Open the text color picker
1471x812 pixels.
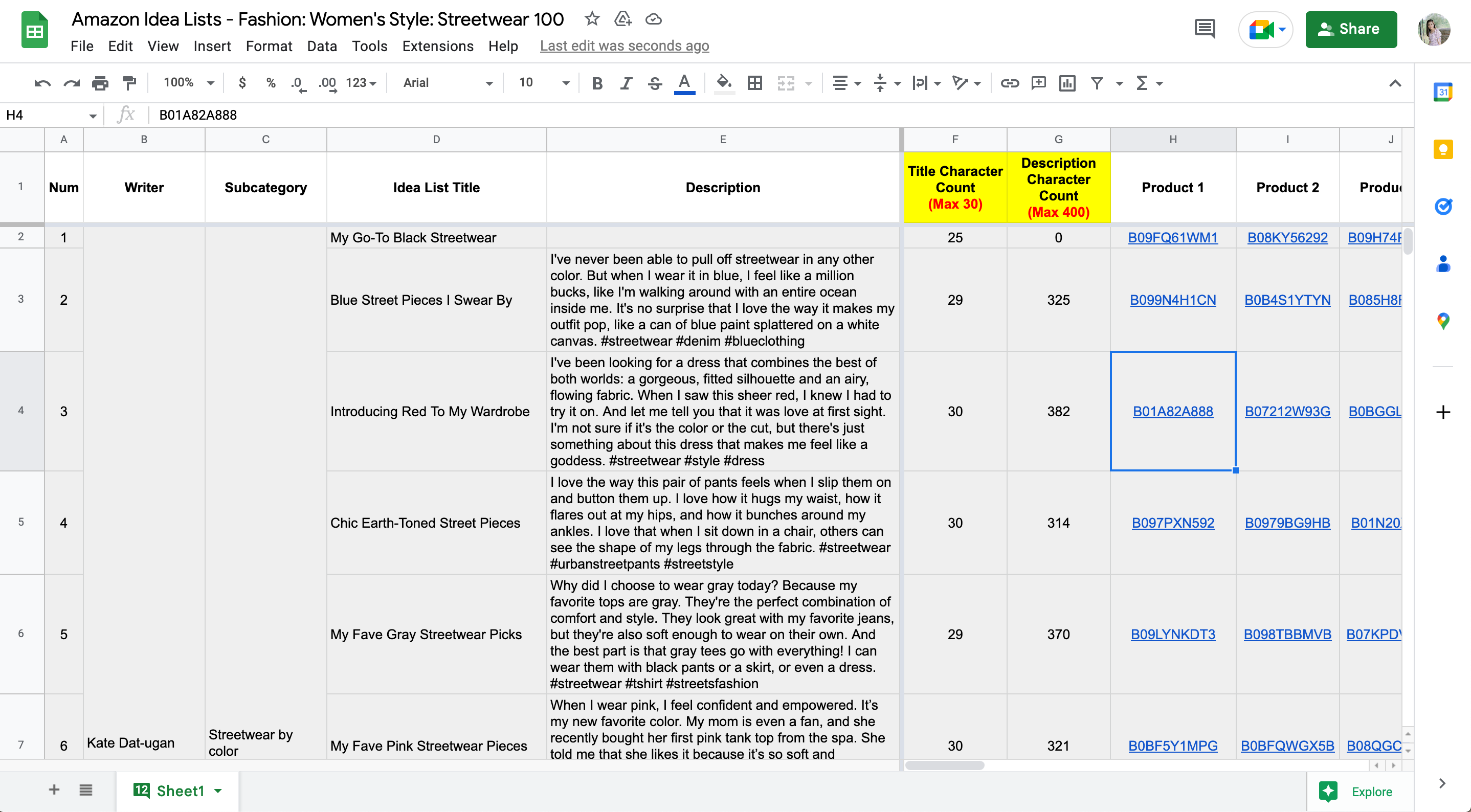(x=684, y=83)
